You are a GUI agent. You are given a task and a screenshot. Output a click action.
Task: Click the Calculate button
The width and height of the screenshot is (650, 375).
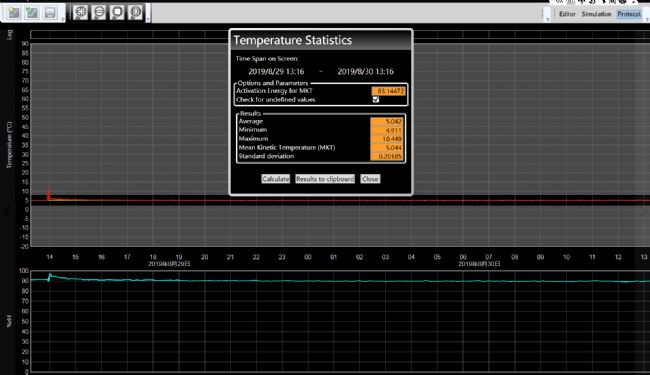(x=275, y=179)
